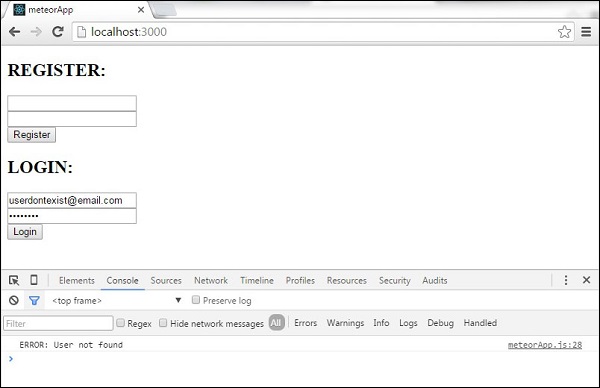Close the DevTools panel

tap(586, 280)
